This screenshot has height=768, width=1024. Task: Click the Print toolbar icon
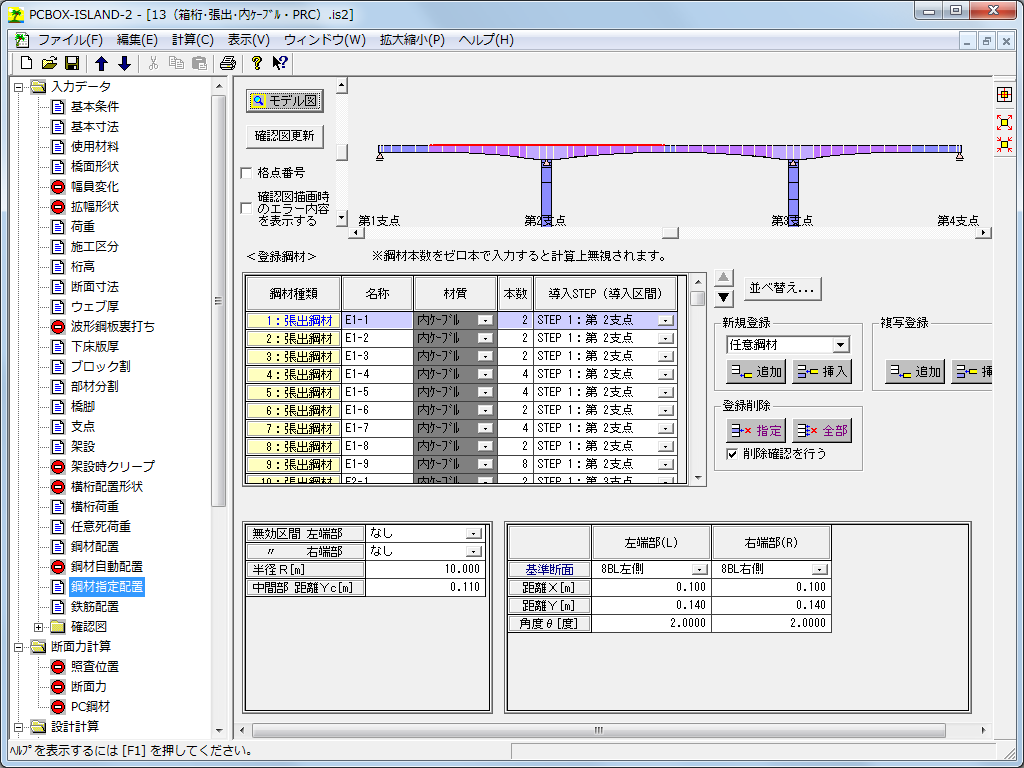[227, 63]
